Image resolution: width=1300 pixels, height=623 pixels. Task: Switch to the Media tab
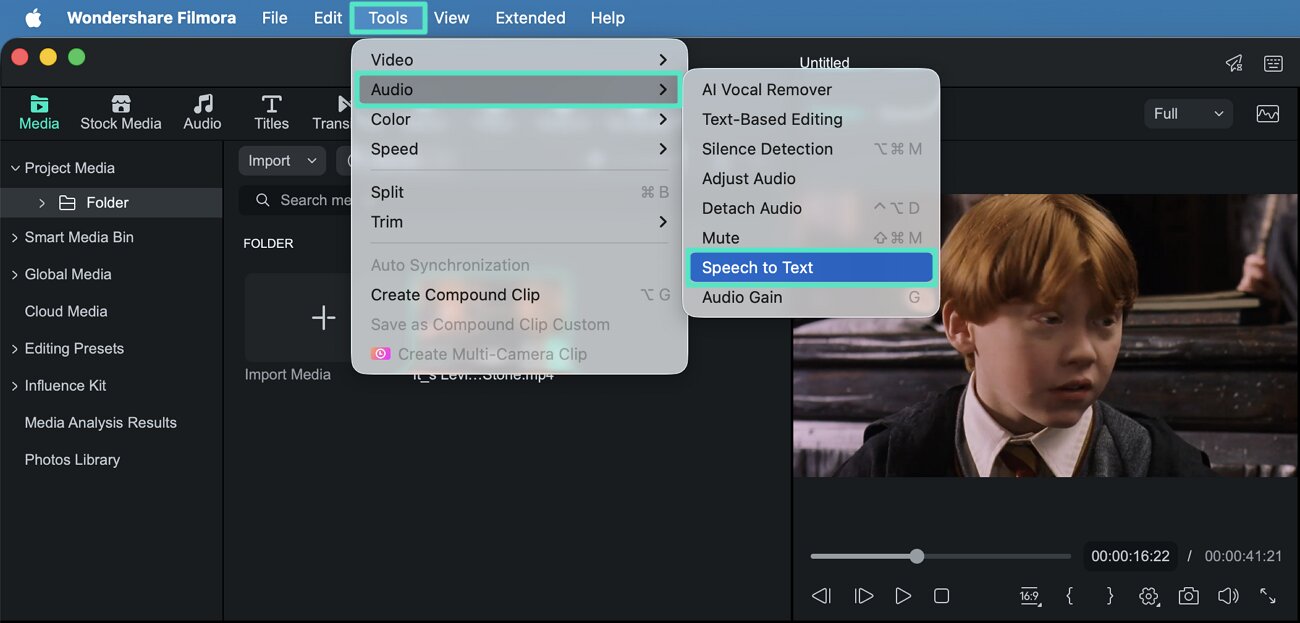point(39,113)
